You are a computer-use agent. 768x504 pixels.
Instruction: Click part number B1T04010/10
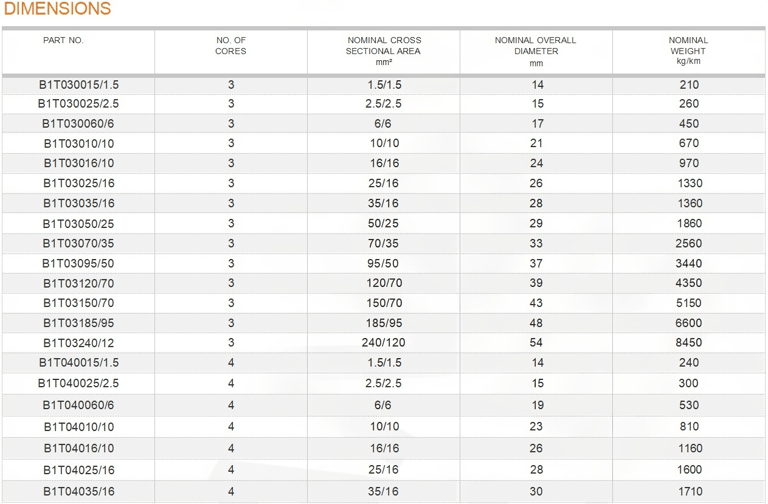79,427
